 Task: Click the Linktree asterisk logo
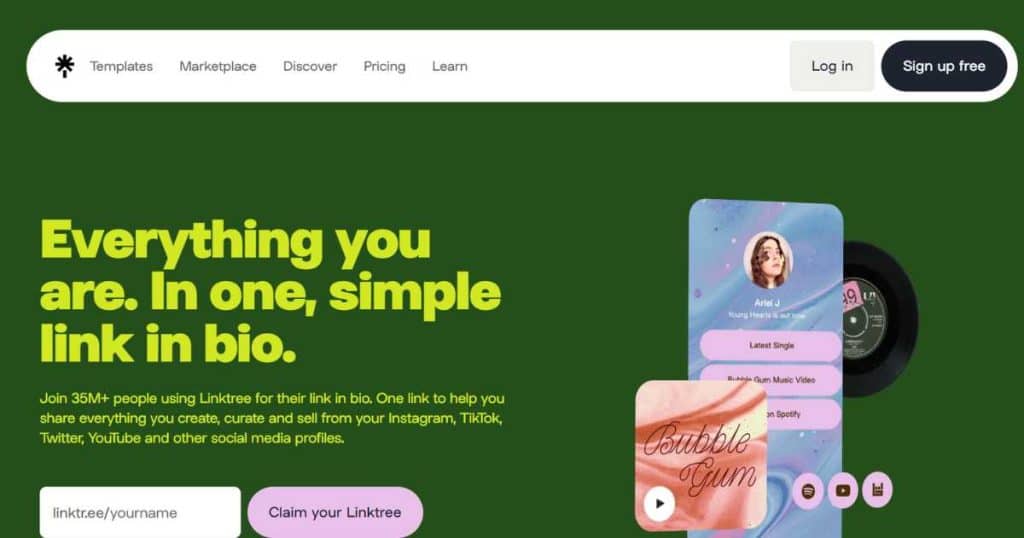click(x=64, y=66)
